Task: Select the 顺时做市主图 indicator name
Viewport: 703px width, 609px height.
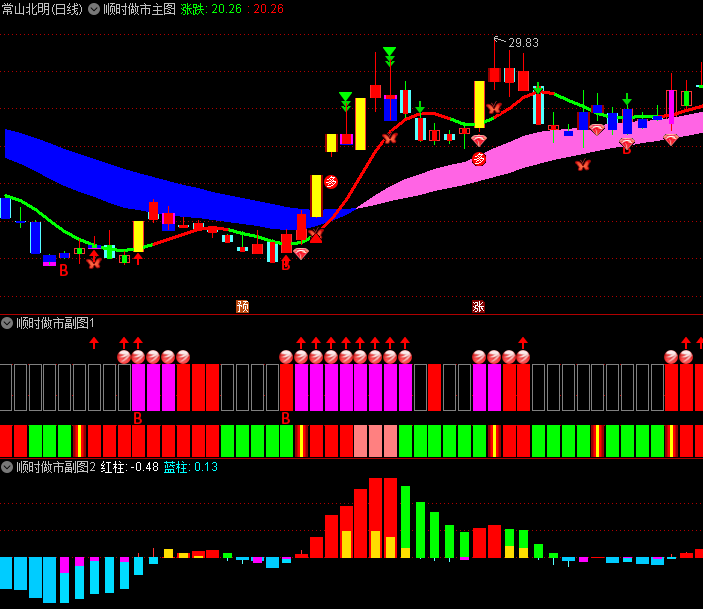Action: [x=139, y=9]
